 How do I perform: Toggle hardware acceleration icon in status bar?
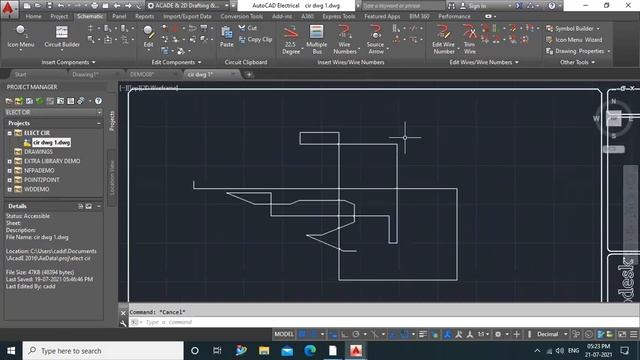coord(589,334)
